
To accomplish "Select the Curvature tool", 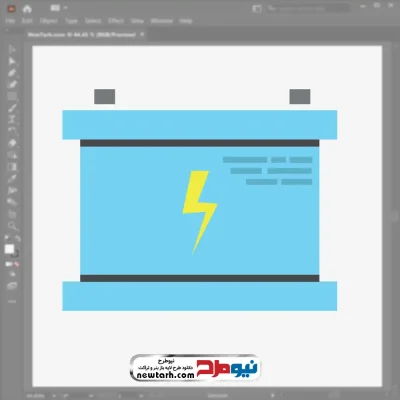I will click(12, 85).
